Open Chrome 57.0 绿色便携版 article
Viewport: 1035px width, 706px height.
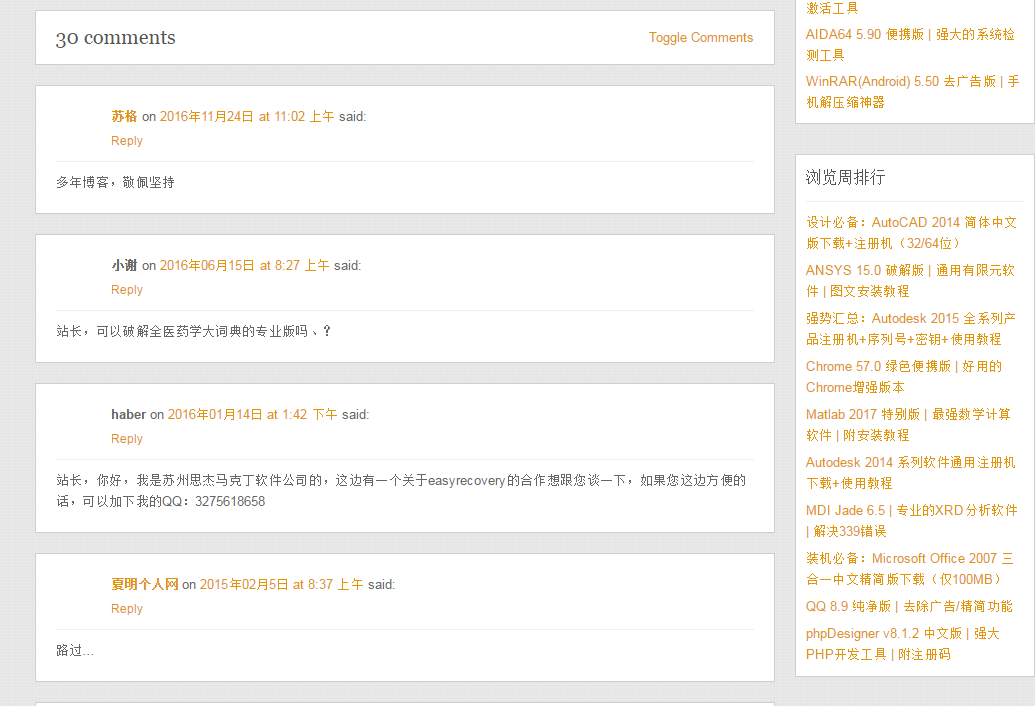[904, 377]
